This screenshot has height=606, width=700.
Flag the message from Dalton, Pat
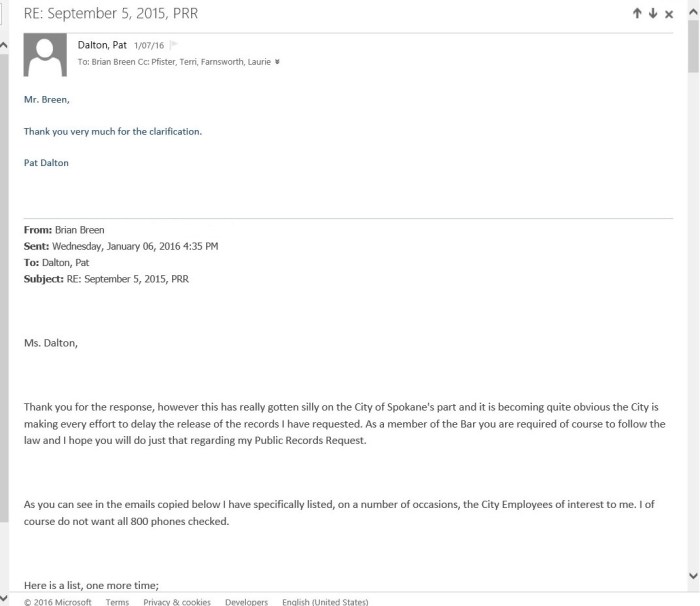pos(174,45)
